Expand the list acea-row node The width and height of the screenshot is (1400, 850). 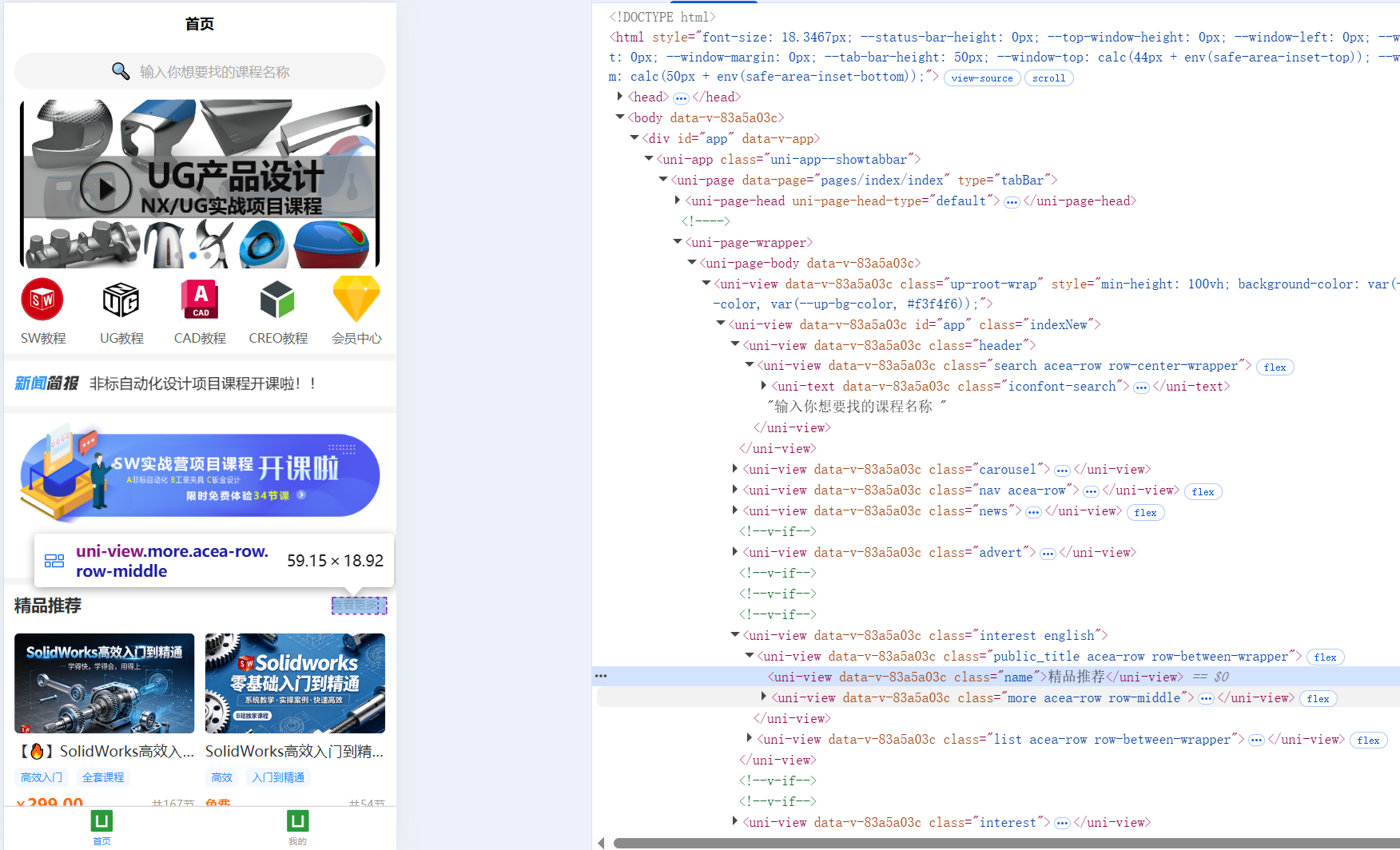(x=749, y=739)
